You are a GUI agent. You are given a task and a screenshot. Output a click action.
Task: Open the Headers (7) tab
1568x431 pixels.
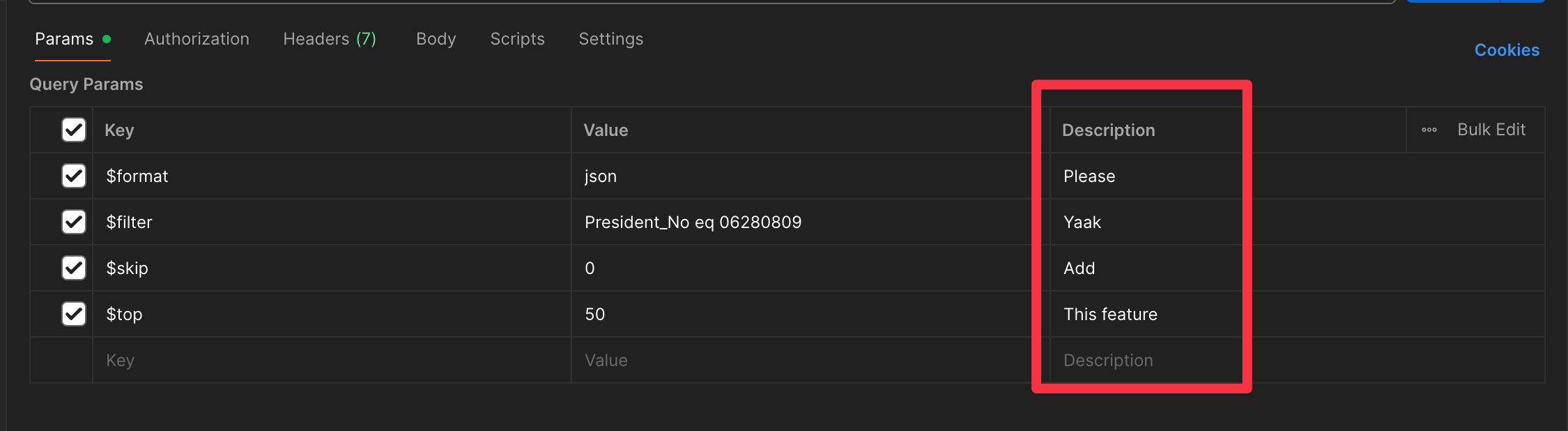[330, 39]
